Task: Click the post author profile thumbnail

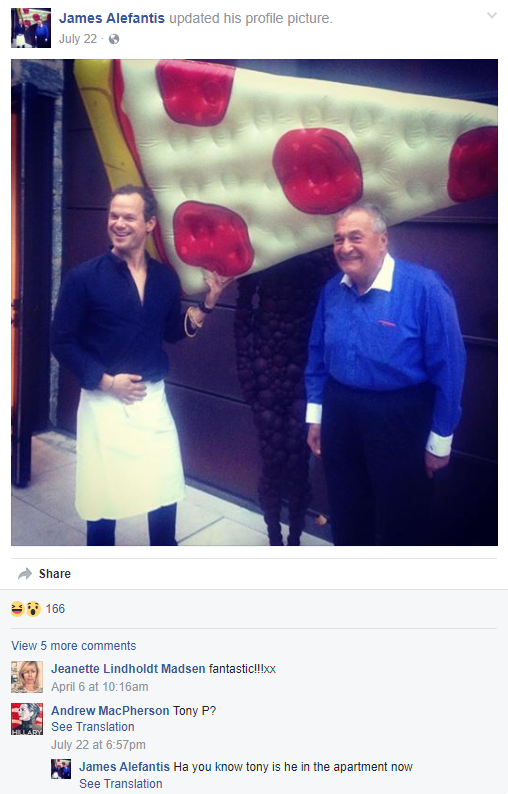Action: click(x=31, y=28)
